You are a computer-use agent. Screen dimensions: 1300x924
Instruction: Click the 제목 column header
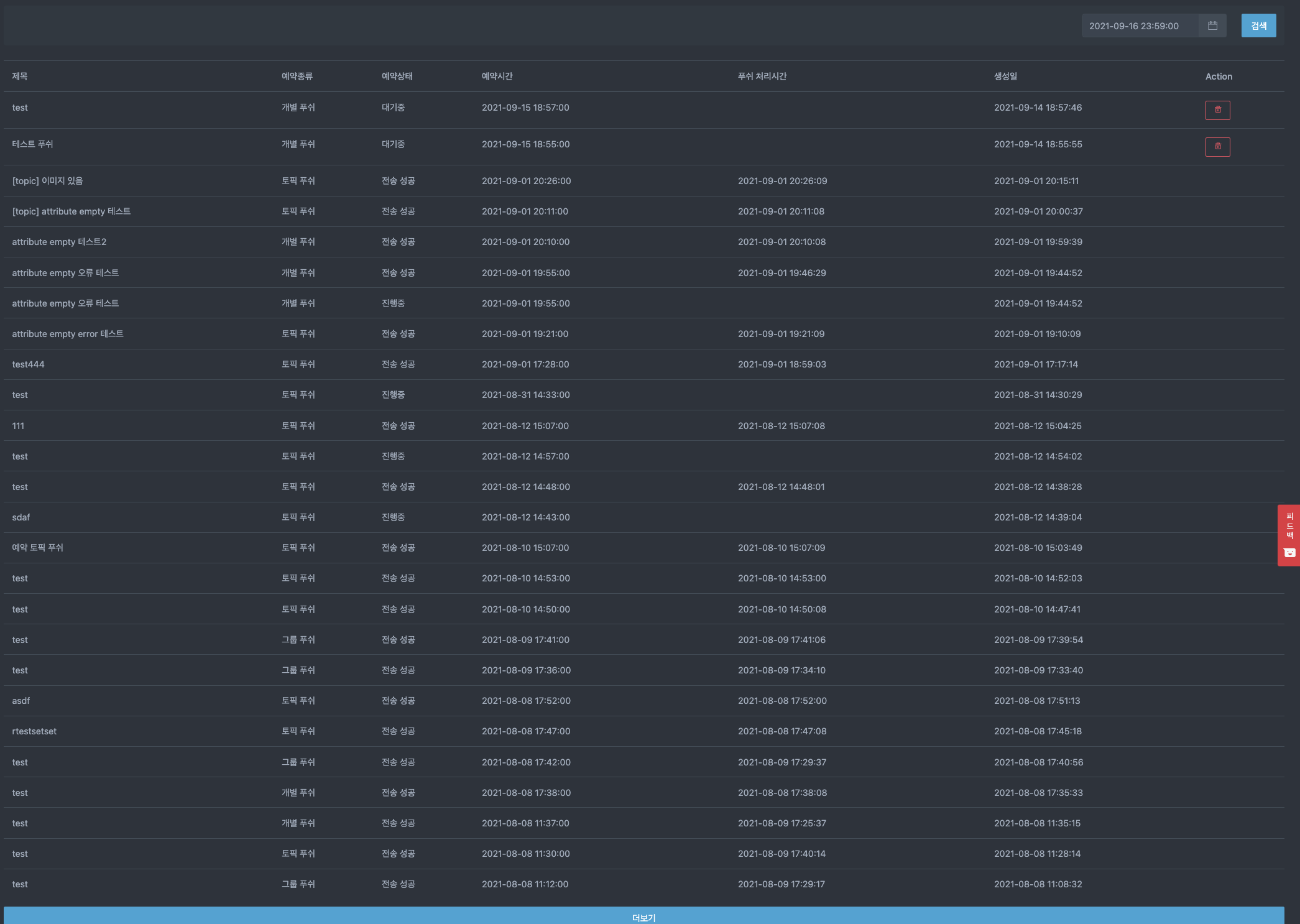point(20,76)
